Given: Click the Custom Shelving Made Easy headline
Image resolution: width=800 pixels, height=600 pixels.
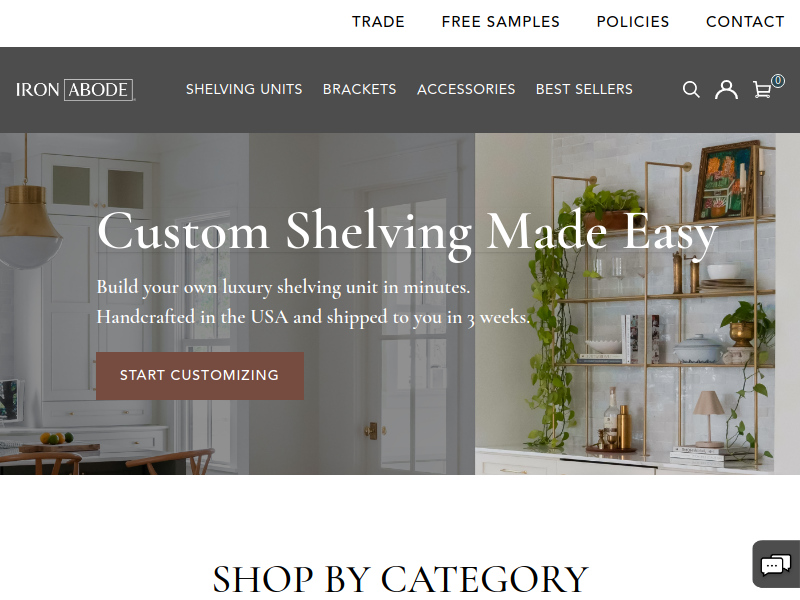Looking at the screenshot, I should pos(407,234).
